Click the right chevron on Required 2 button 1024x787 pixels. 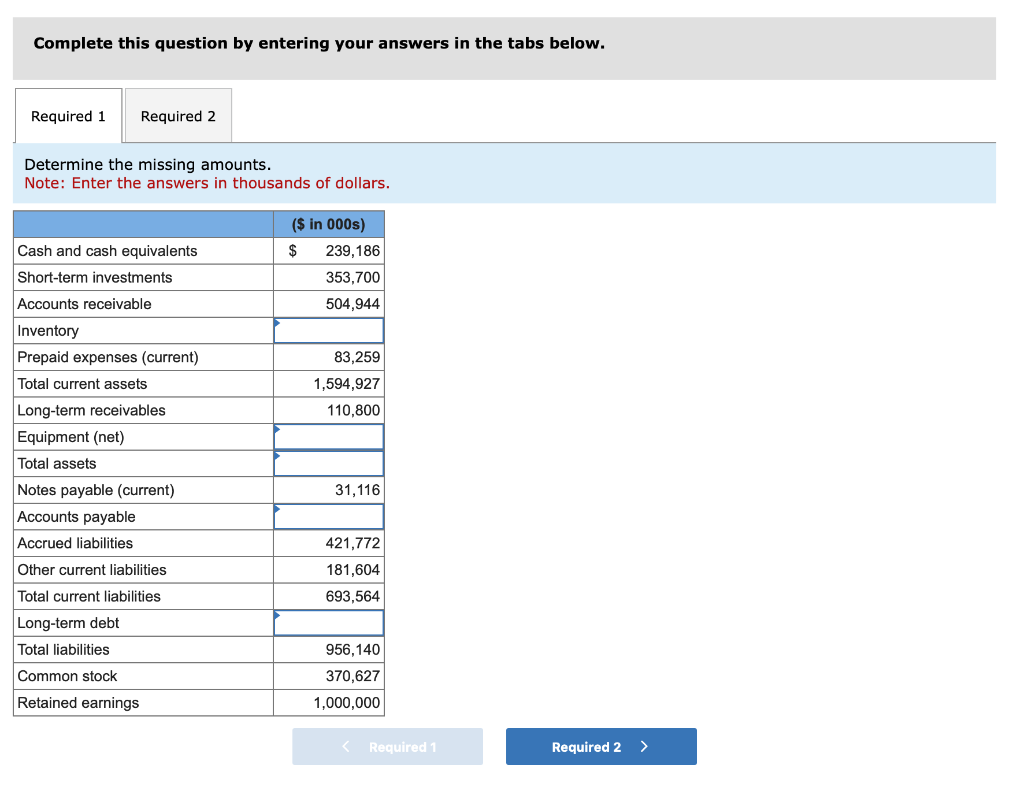point(644,746)
